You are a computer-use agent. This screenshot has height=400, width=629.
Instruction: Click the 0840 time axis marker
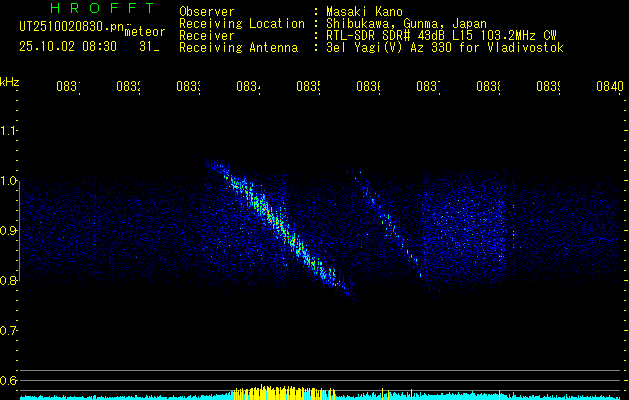point(610,86)
